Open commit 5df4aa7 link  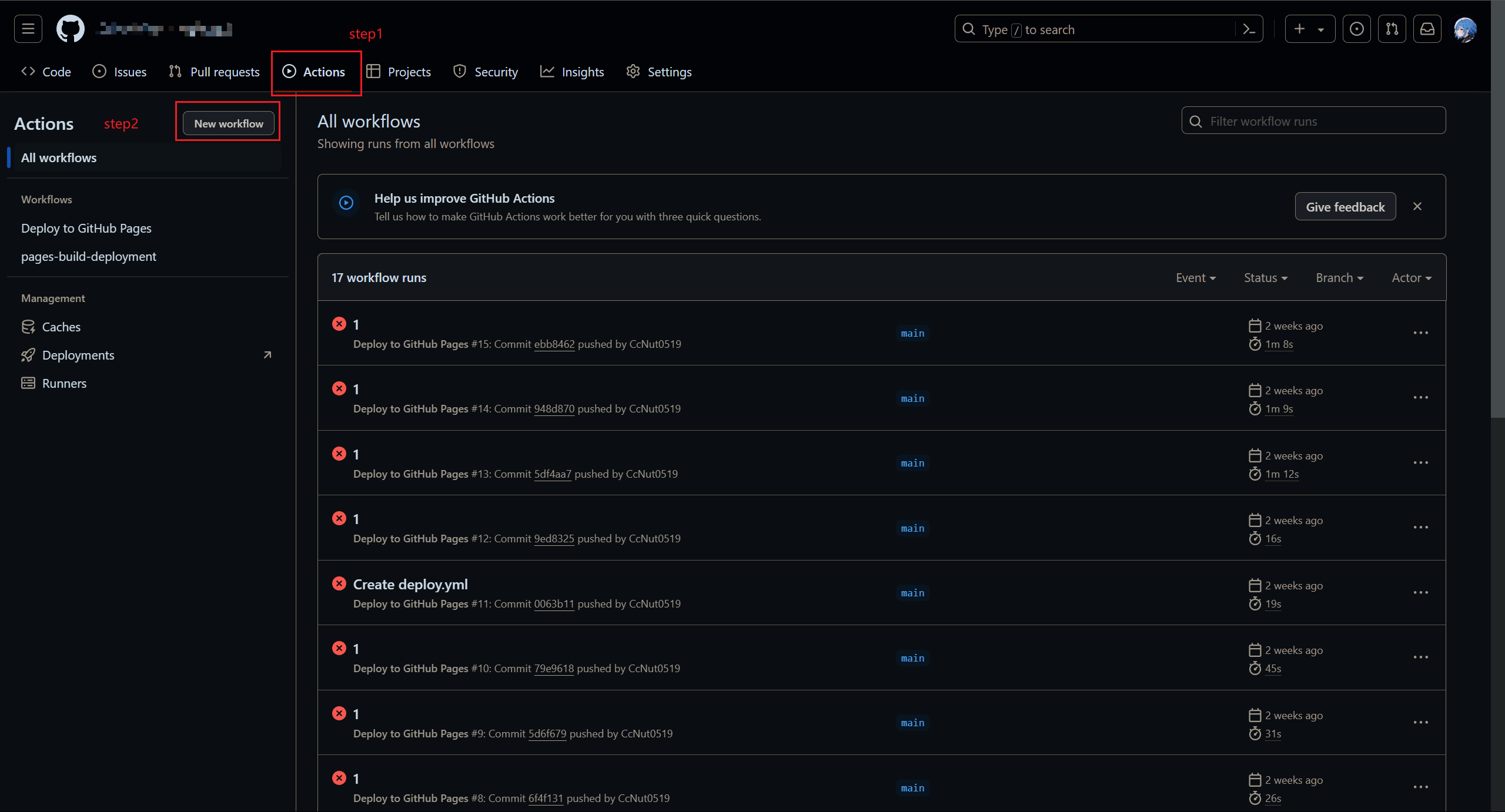(x=553, y=474)
